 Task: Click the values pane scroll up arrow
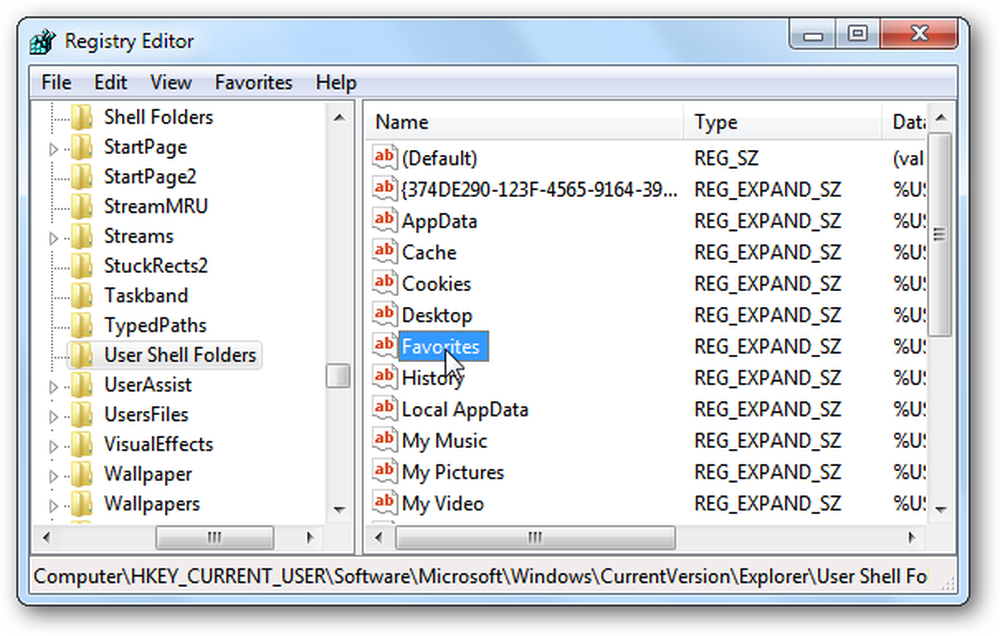[x=940, y=117]
